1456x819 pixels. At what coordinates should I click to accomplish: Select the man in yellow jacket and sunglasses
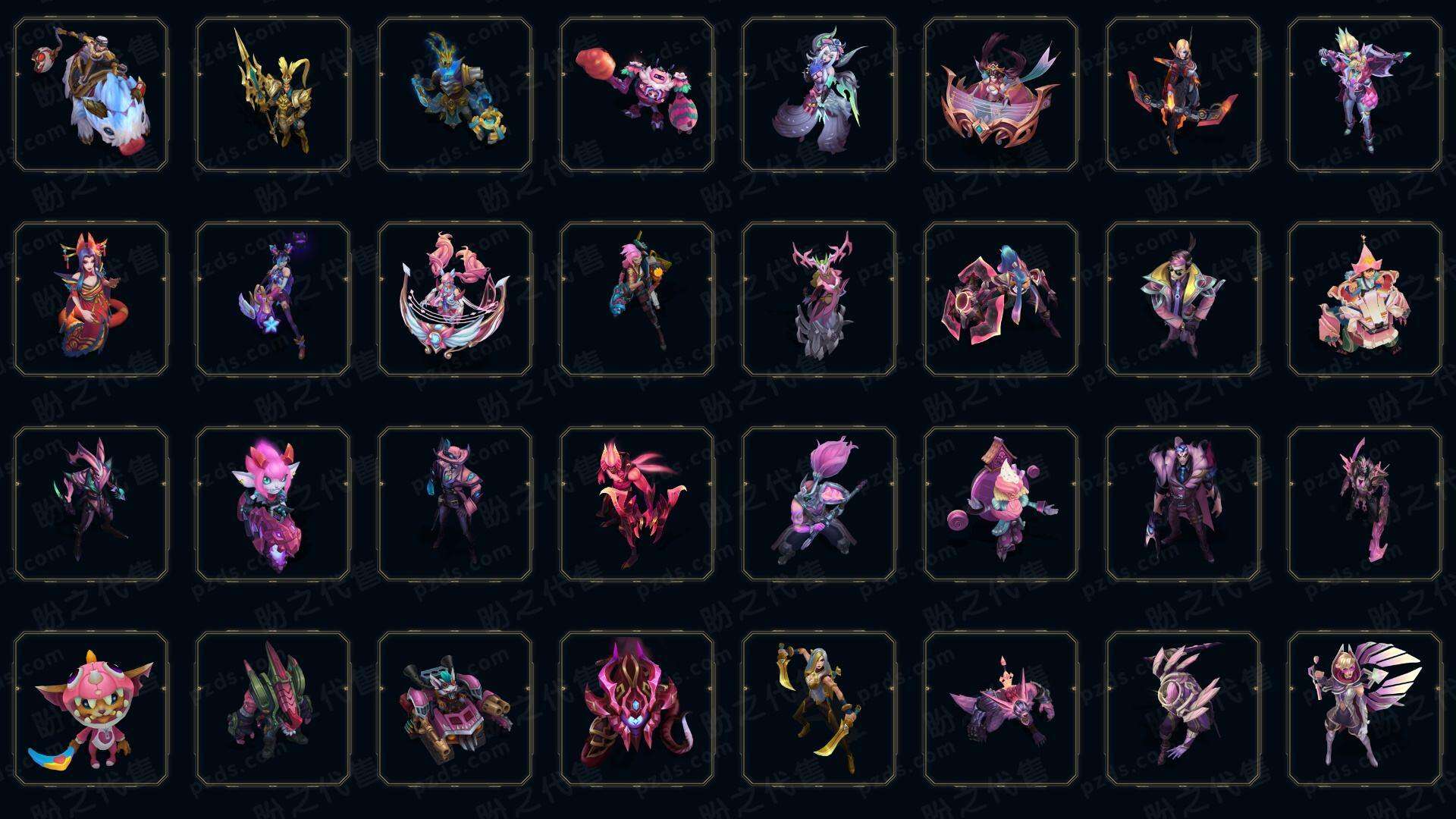1183,299
